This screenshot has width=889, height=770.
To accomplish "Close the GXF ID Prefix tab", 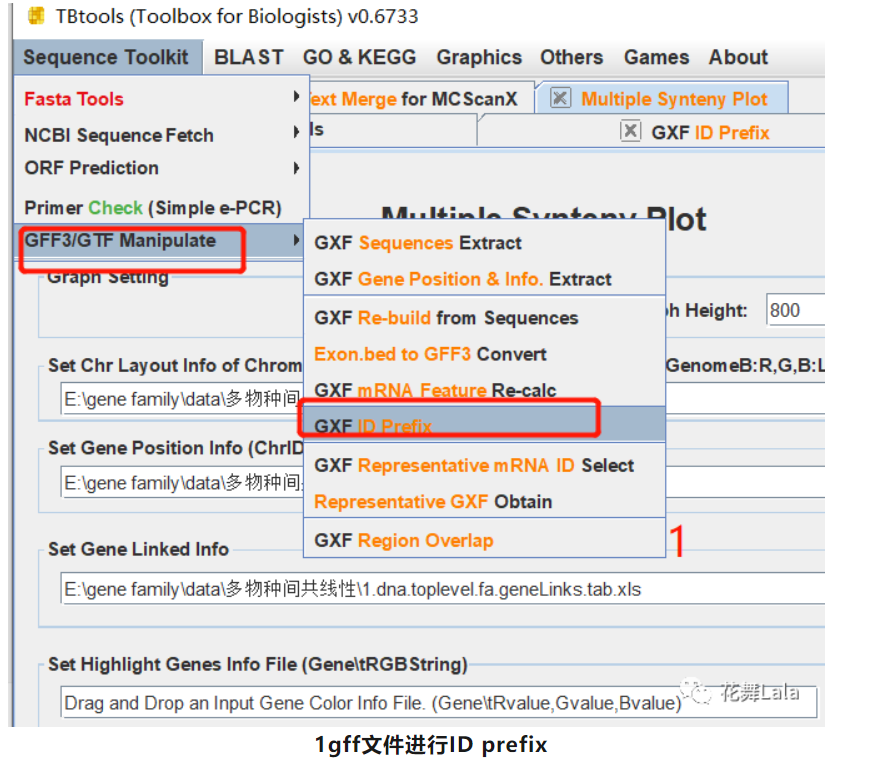I will click(630, 131).
